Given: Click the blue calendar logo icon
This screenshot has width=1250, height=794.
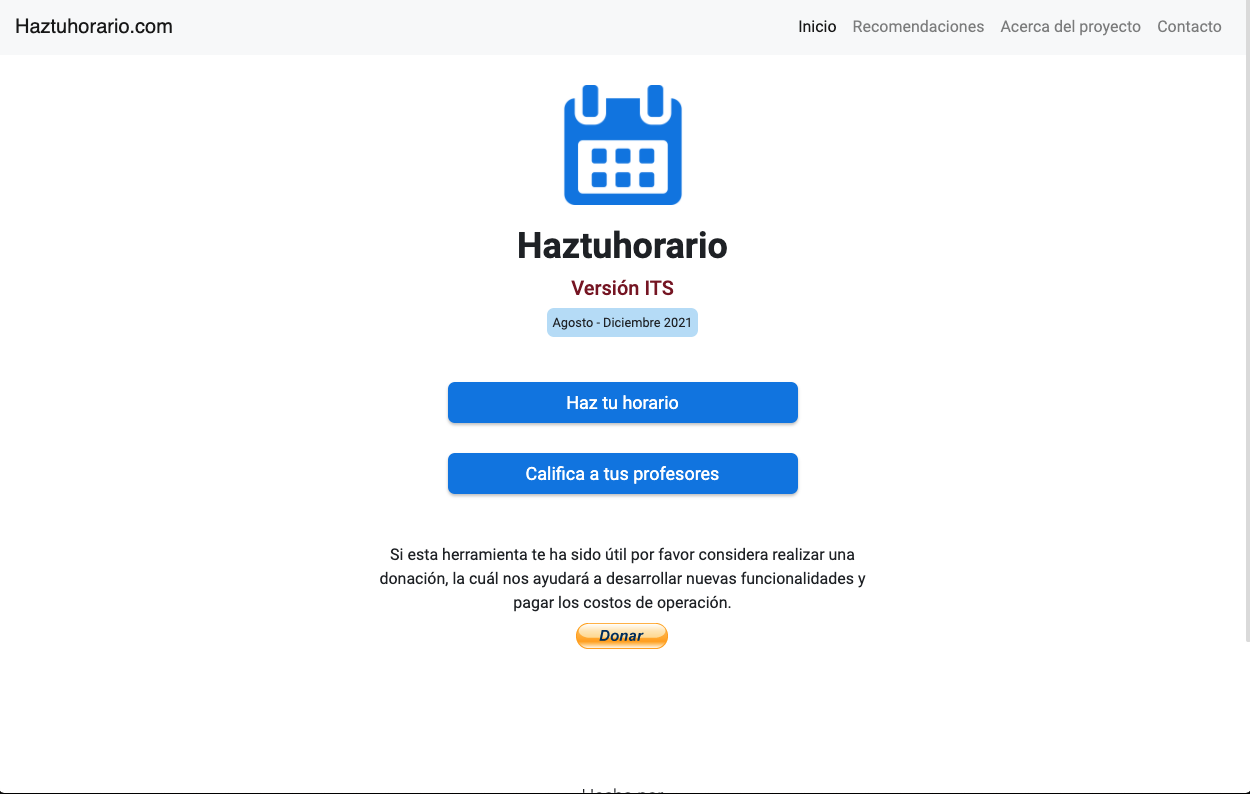Looking at the screenshot, I should [x=622, y=145].
